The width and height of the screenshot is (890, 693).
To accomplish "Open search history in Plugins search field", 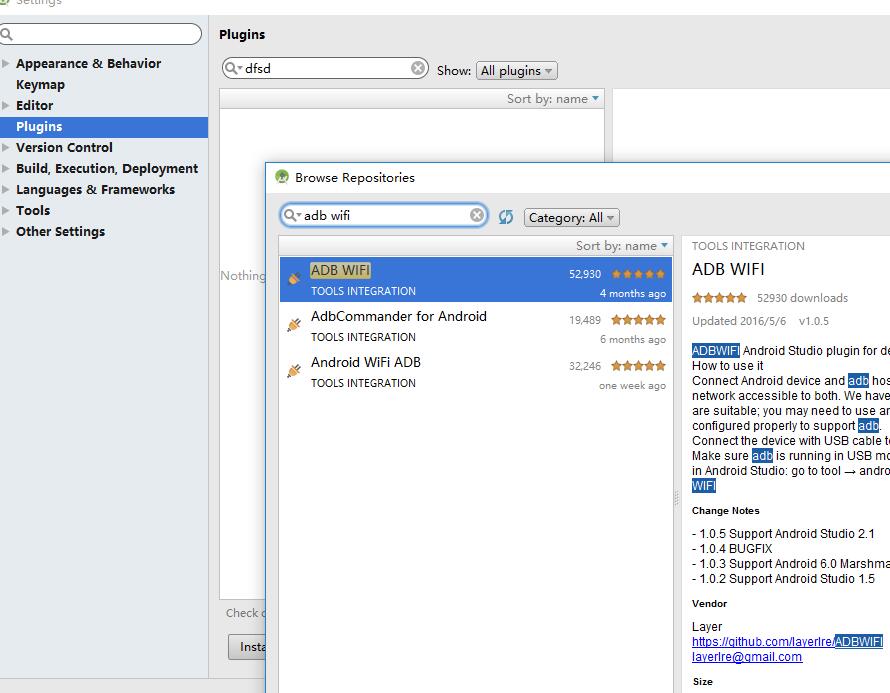I will tap(233, 68).
